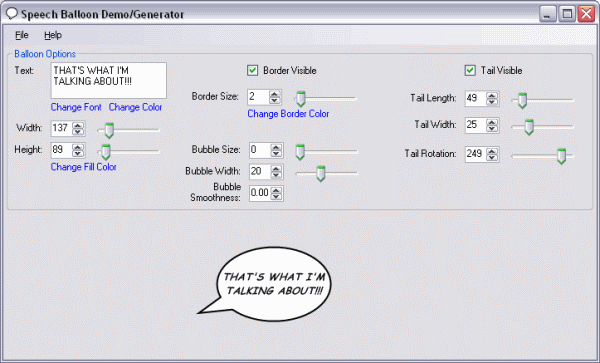Click the Border Size slider thumb
The width and height of the screenshot is (600, 363).
pos(301,99)
